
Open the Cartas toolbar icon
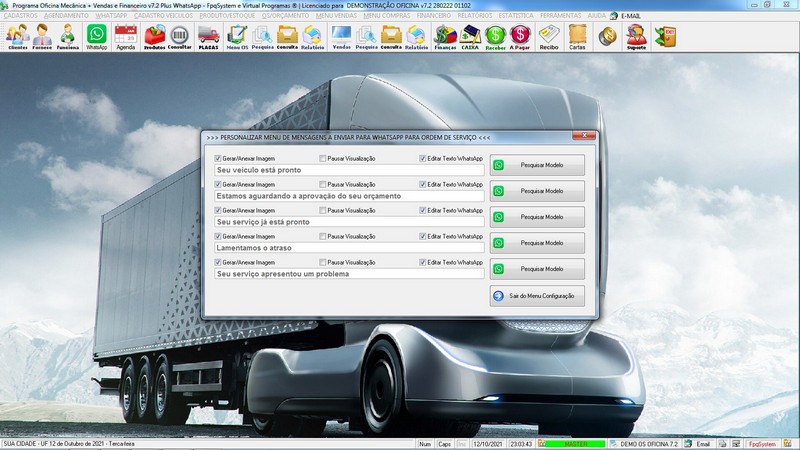click(x=577, y=37)
